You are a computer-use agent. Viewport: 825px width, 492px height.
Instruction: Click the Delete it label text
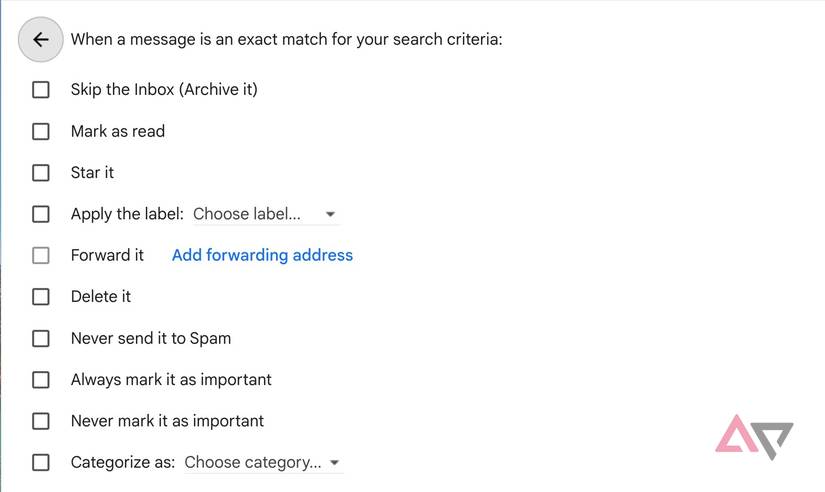[x=101, y=297]
